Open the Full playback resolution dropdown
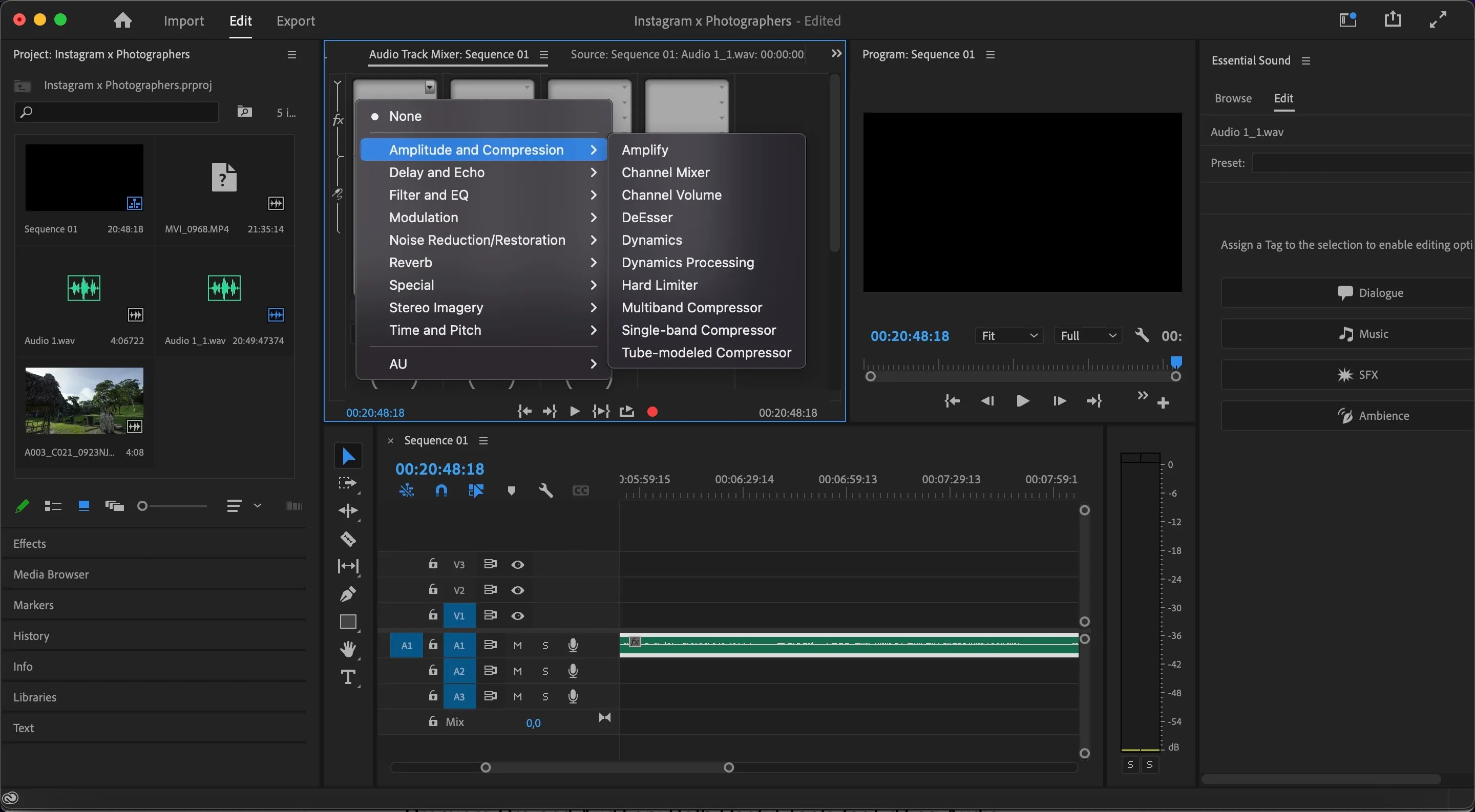This screenshot has height=812, width=1475. [1087, 335]
